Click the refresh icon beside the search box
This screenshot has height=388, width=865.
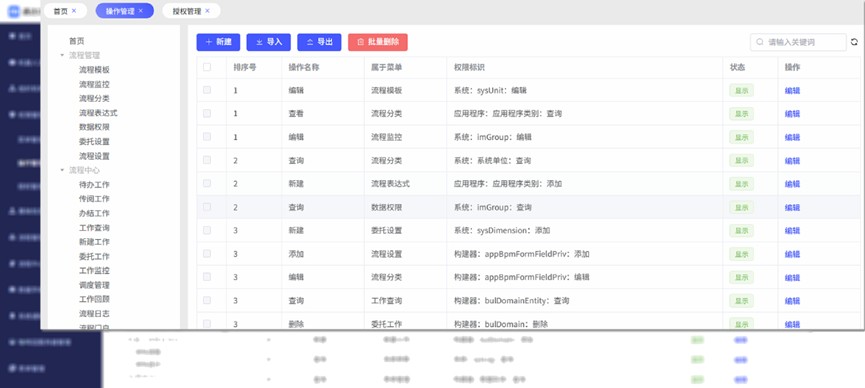854,42
